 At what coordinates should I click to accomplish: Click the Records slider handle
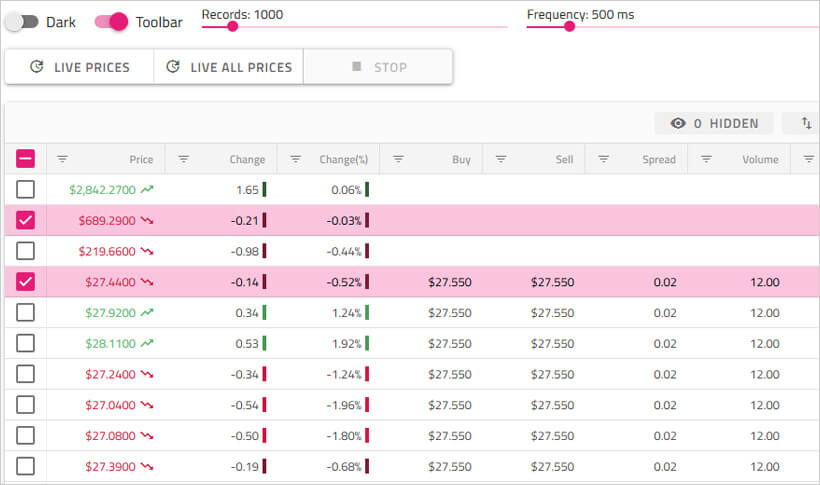pos(233,27)
